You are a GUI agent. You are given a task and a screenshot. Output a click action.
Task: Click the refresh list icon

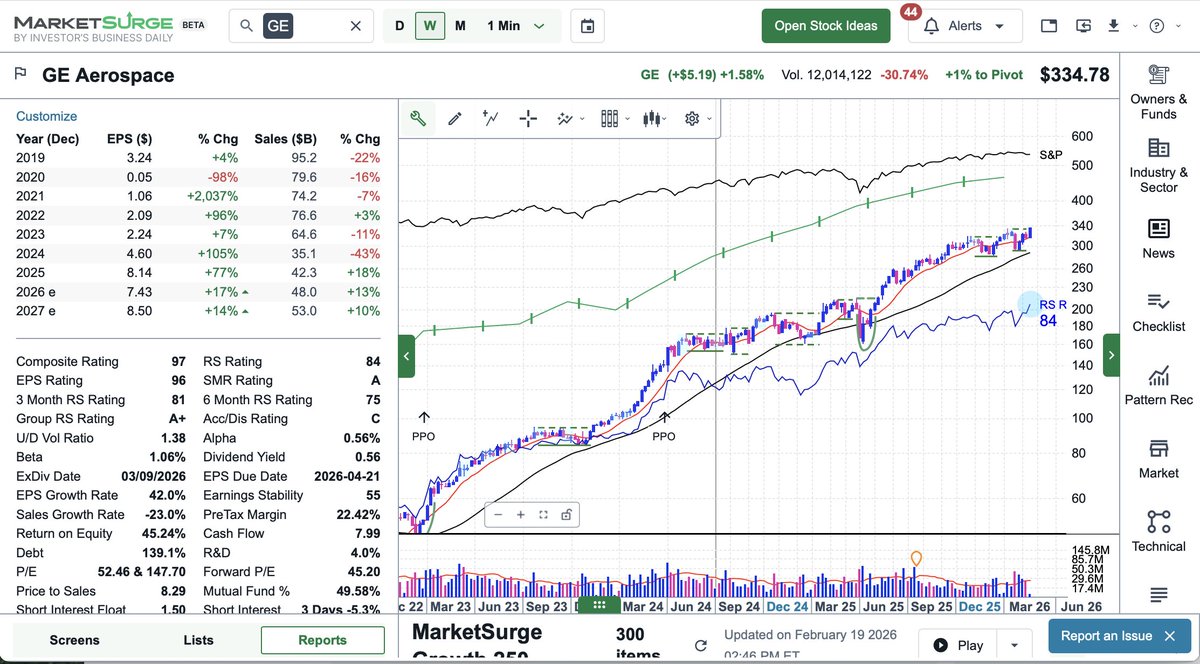coord(701,646)
